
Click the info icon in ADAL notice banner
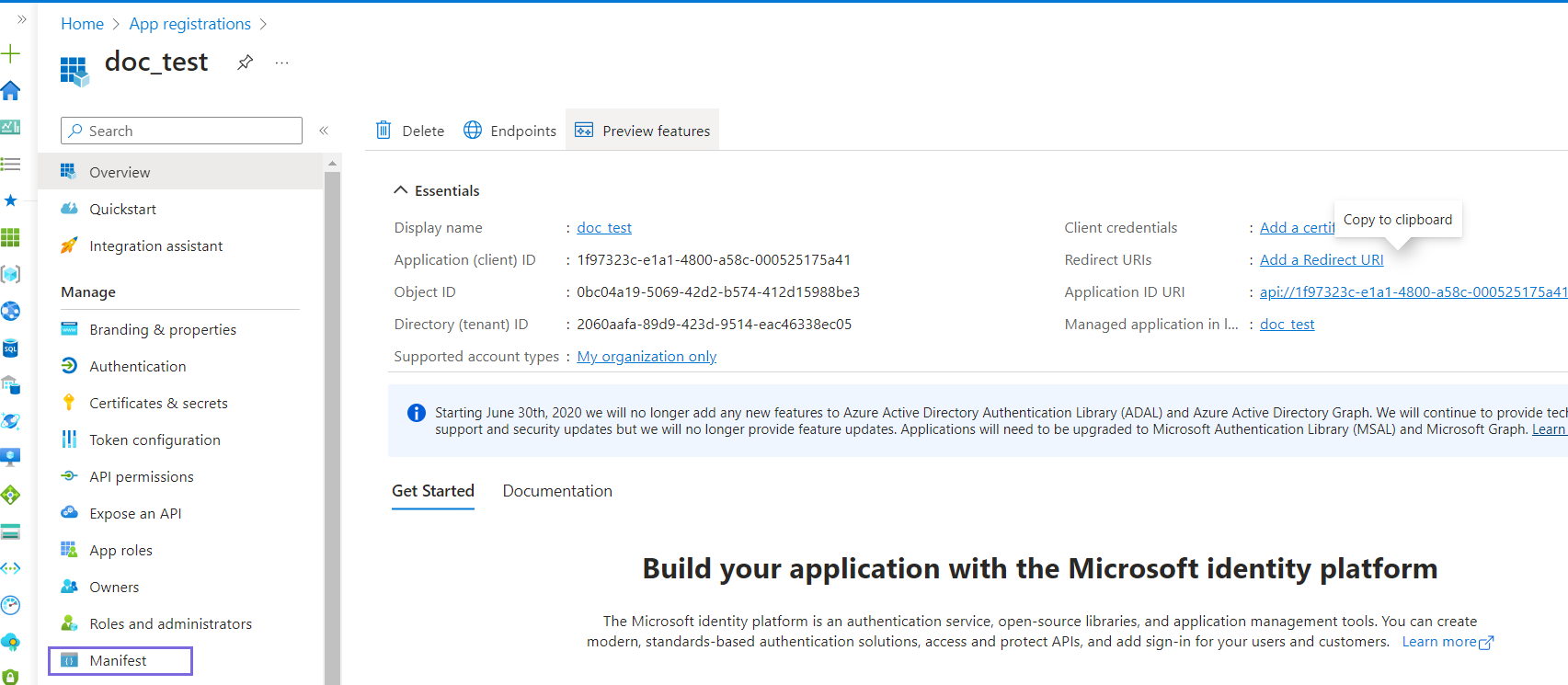[416, 413]
